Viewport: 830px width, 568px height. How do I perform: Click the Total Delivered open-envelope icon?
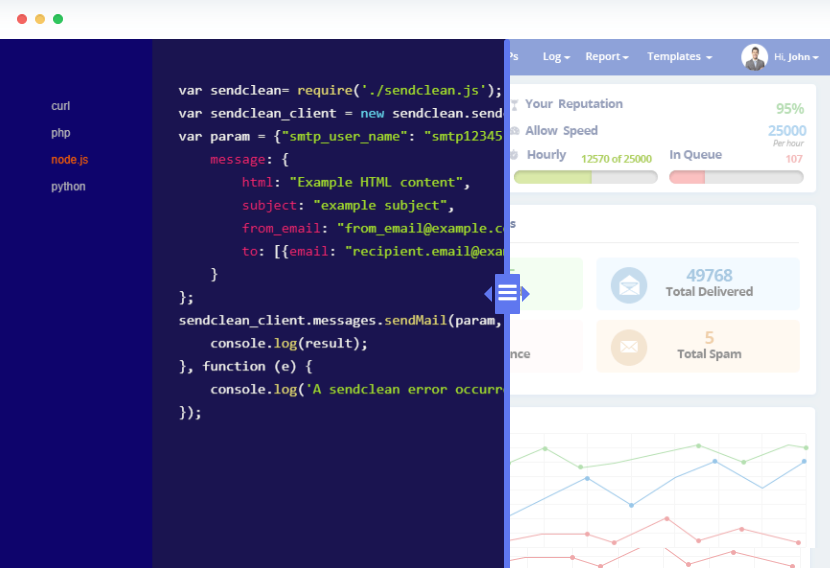coord(629,285)
